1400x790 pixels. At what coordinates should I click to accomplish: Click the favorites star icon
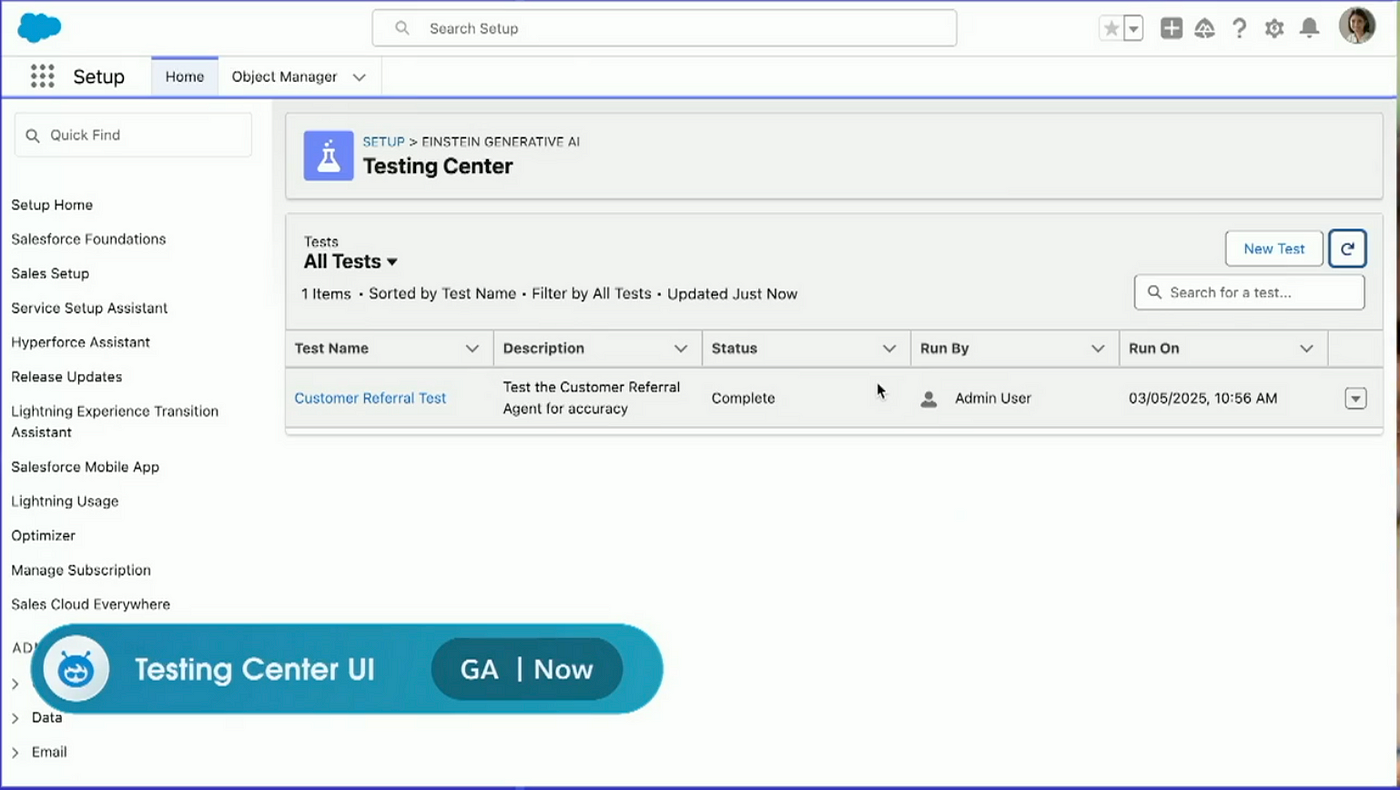tap(1111, 29)
